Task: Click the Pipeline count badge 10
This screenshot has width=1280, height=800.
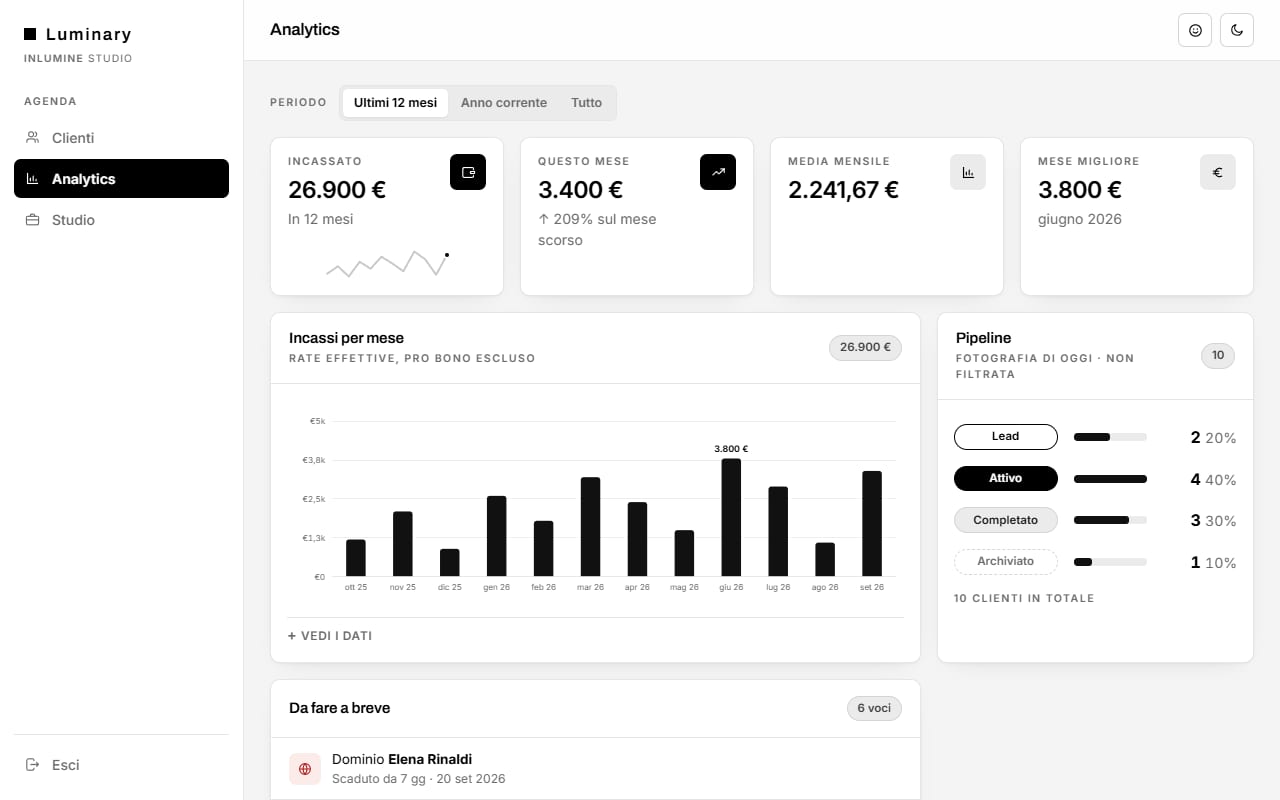Action: tap(1218, 355)
